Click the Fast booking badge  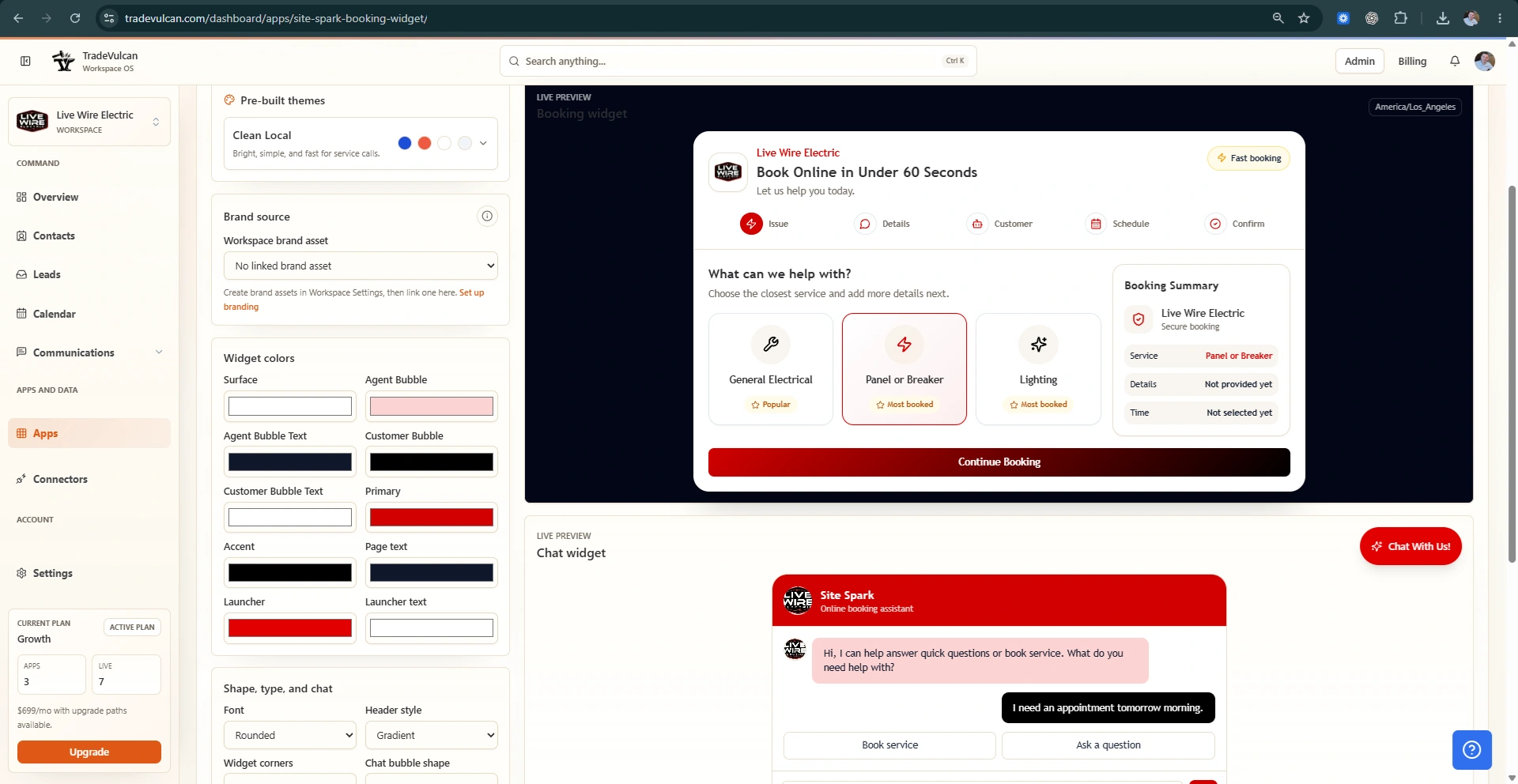[1249, 158]
